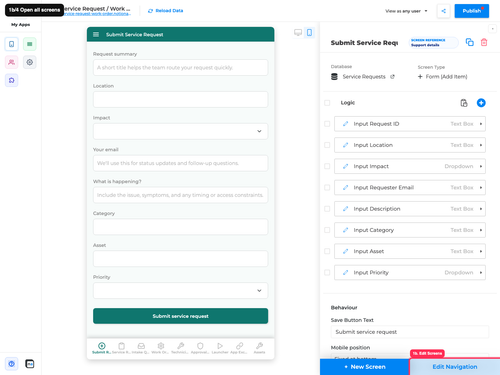This screenshot has height=375, width=500.
Task: Click the Request summary input field
Action: pyautogui.click(x=180, y=68)
